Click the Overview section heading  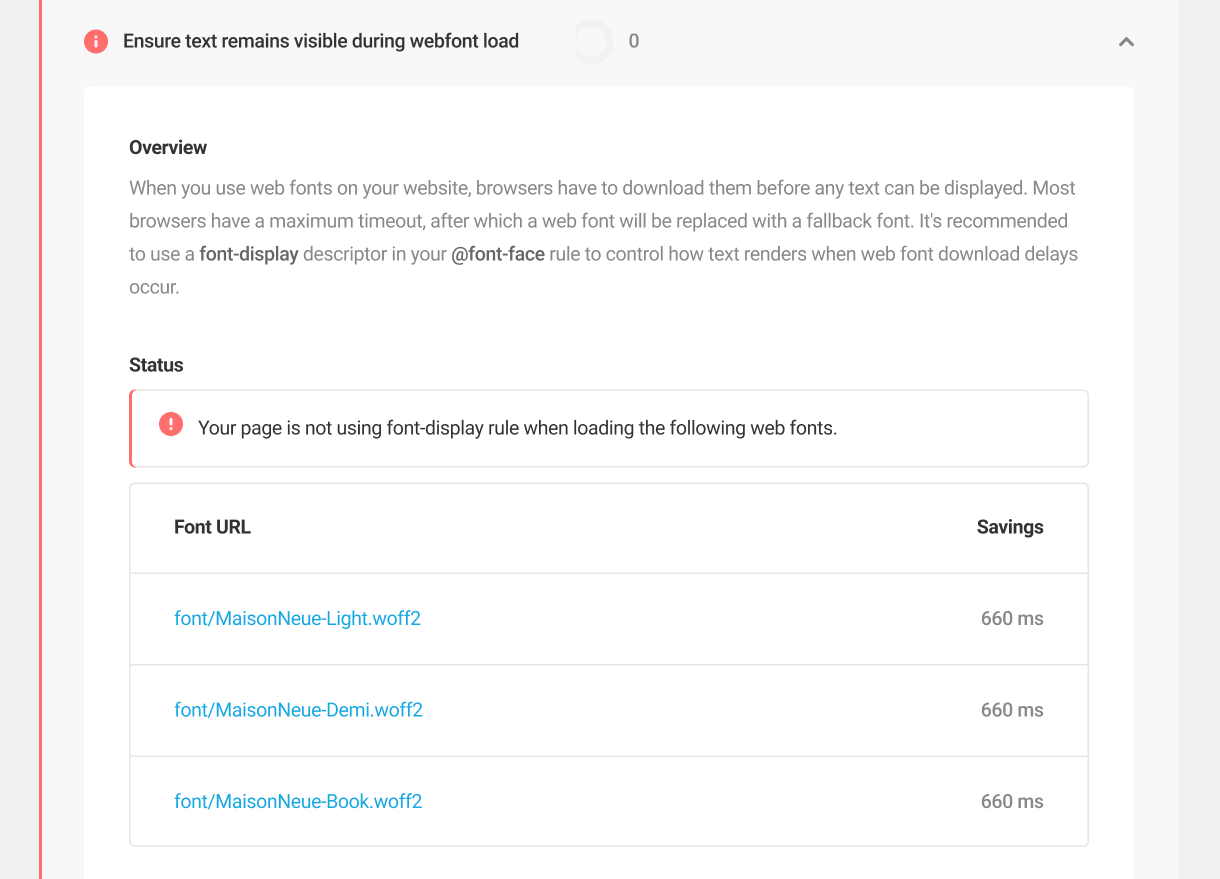click(168, 147)
